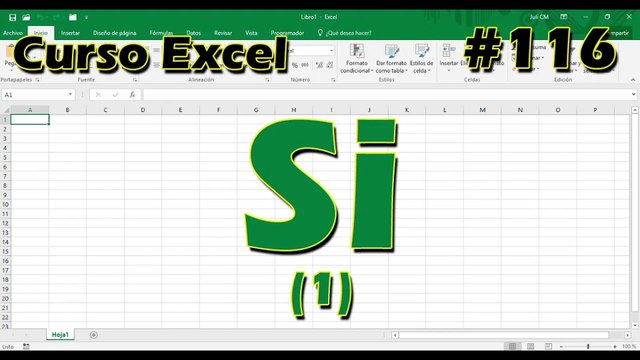
Task: Add a new sheet with plus button
Action: coord(93,335)
